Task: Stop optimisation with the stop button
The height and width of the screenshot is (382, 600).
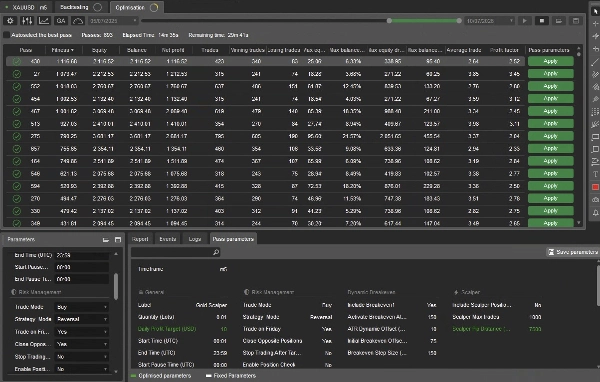Action: coord(542,21)
